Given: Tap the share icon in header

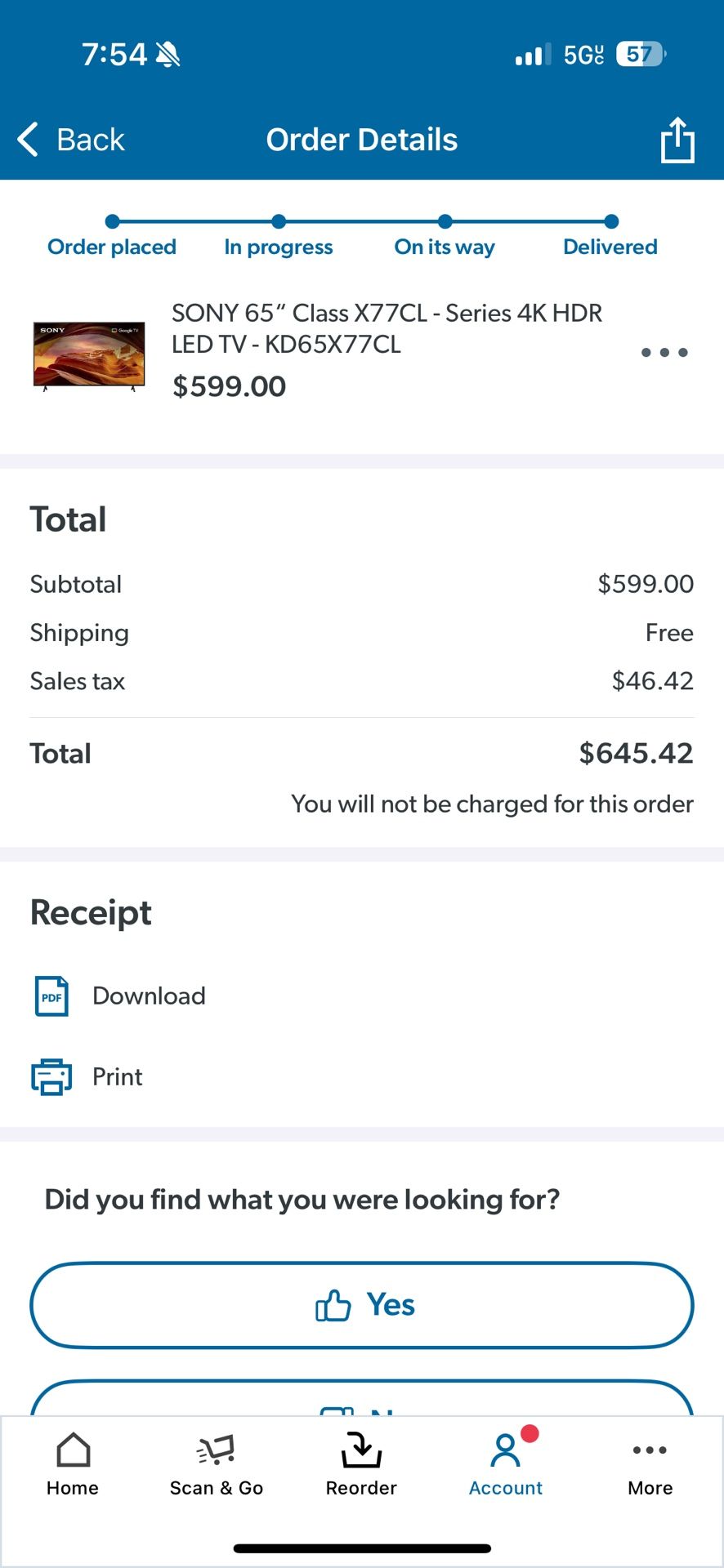Looking at the screenshot, I should 677,140.
